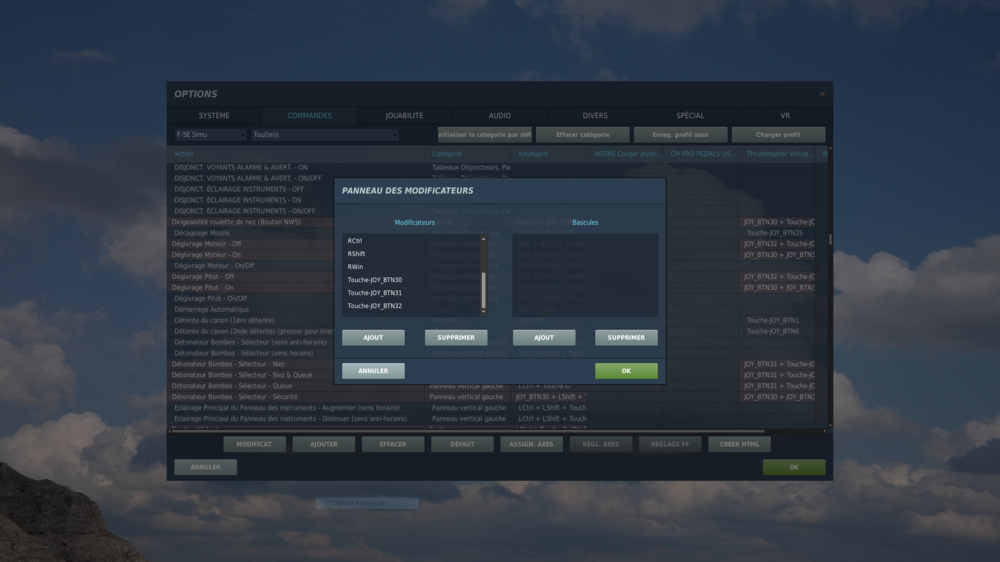
Task: Select RCtrl in the Modificateurs list
Action: [x=411, y=240]
